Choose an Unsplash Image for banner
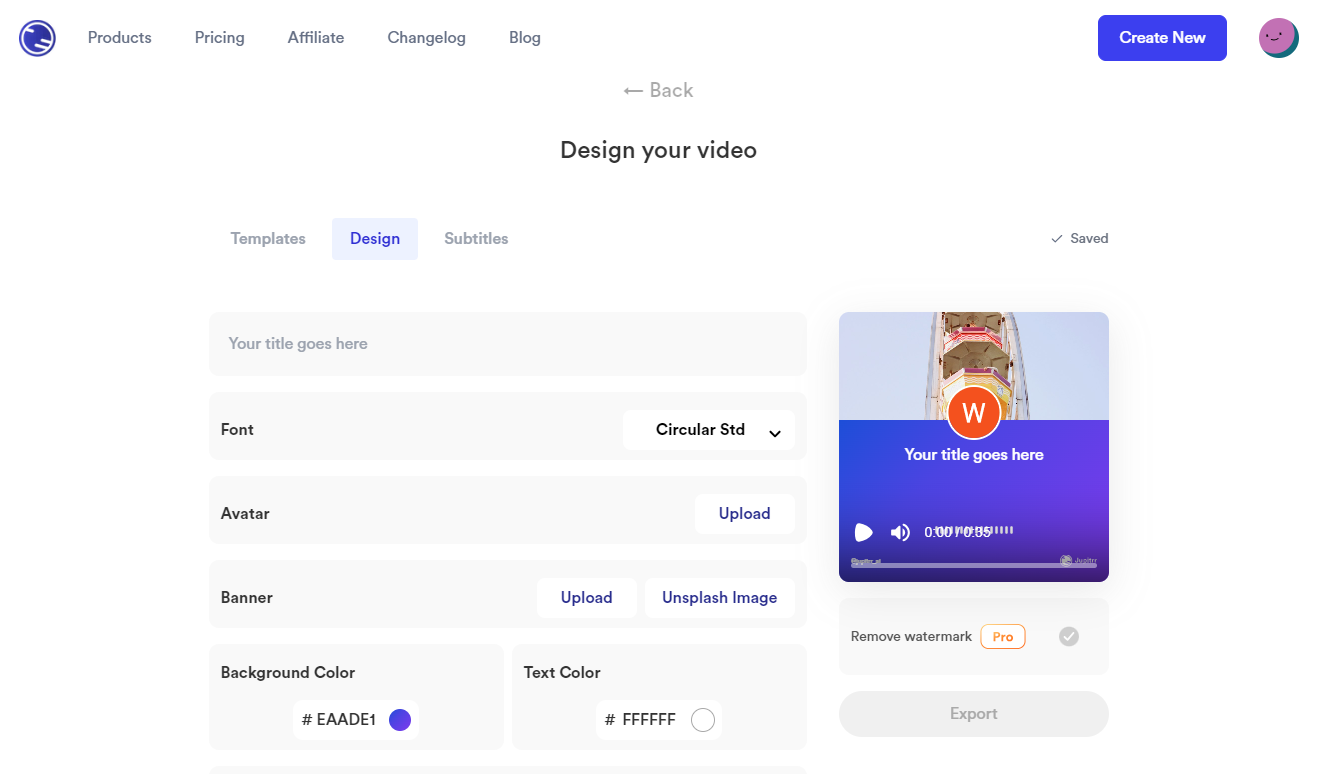 pos(720,598)
